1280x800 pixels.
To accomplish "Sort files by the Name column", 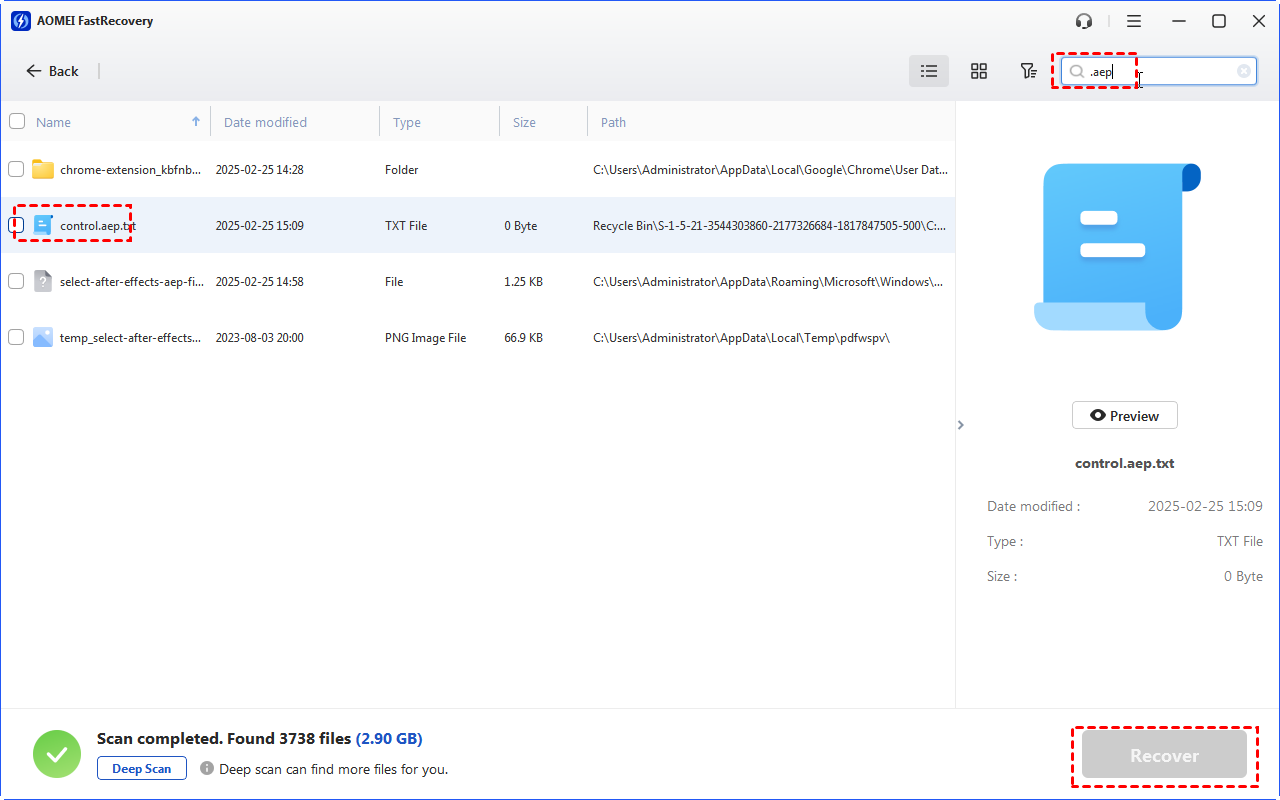I will point(53,122).
